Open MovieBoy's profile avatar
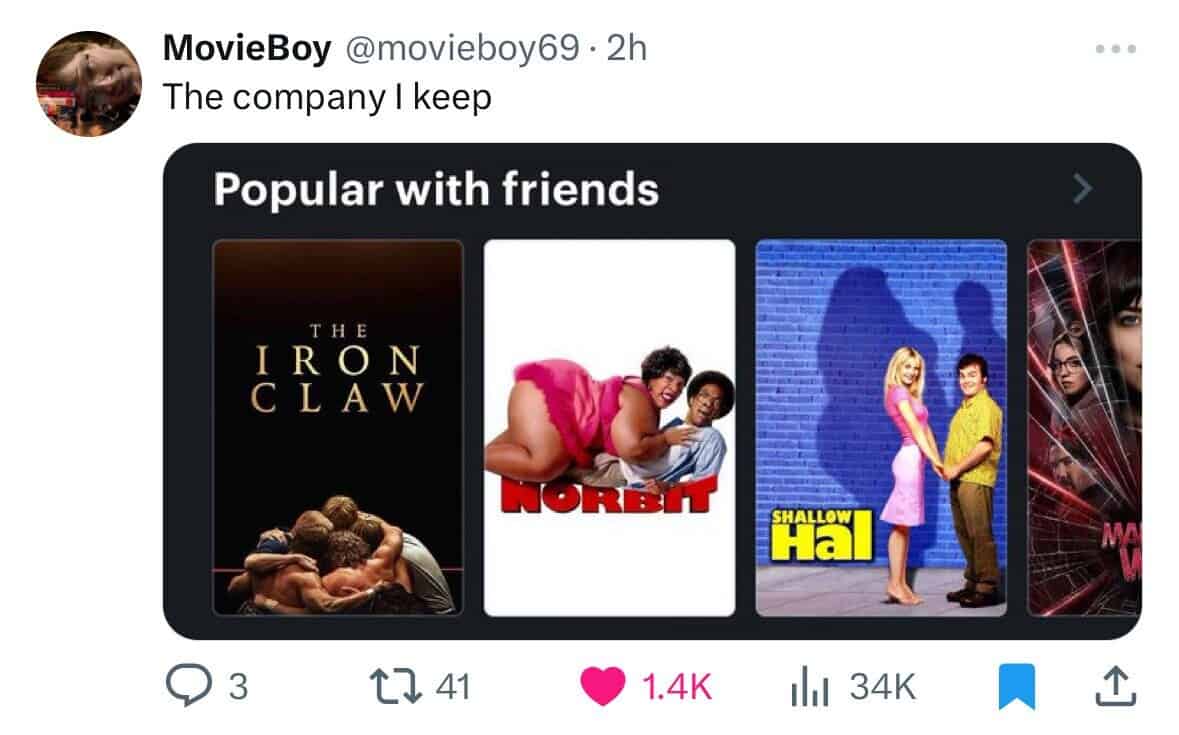 pyautogui.click(x=89, y=83)
